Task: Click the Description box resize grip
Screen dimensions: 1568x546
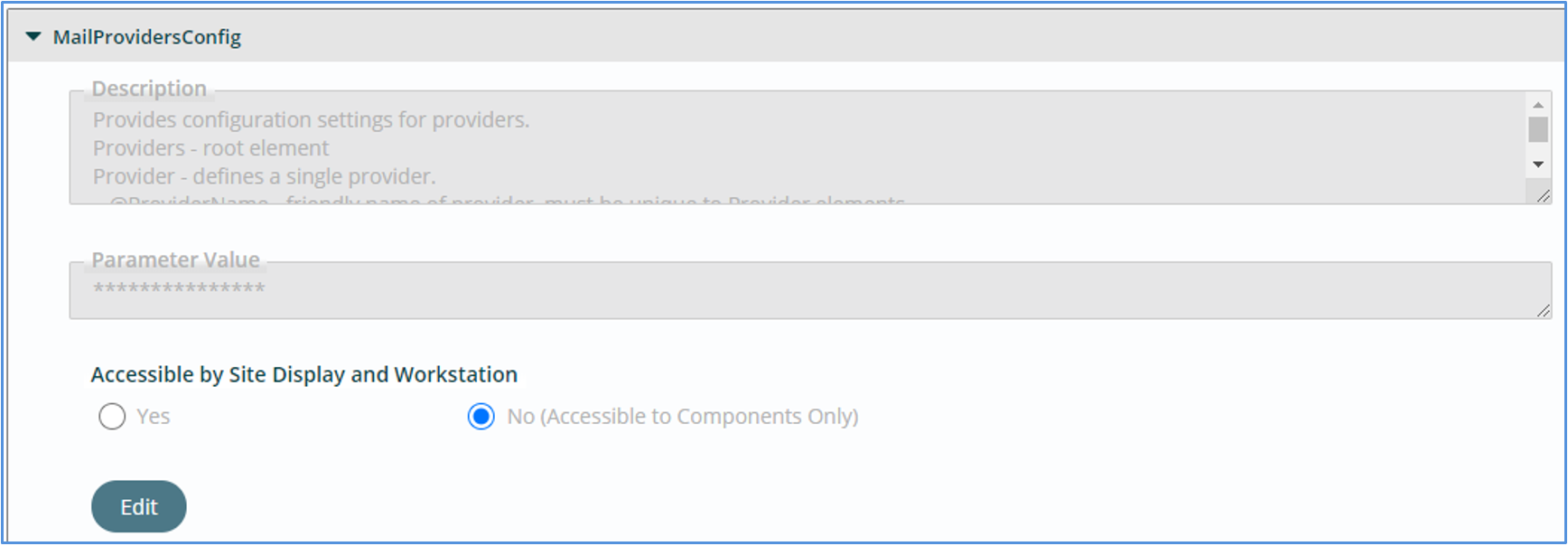Action: (1544, 195)
